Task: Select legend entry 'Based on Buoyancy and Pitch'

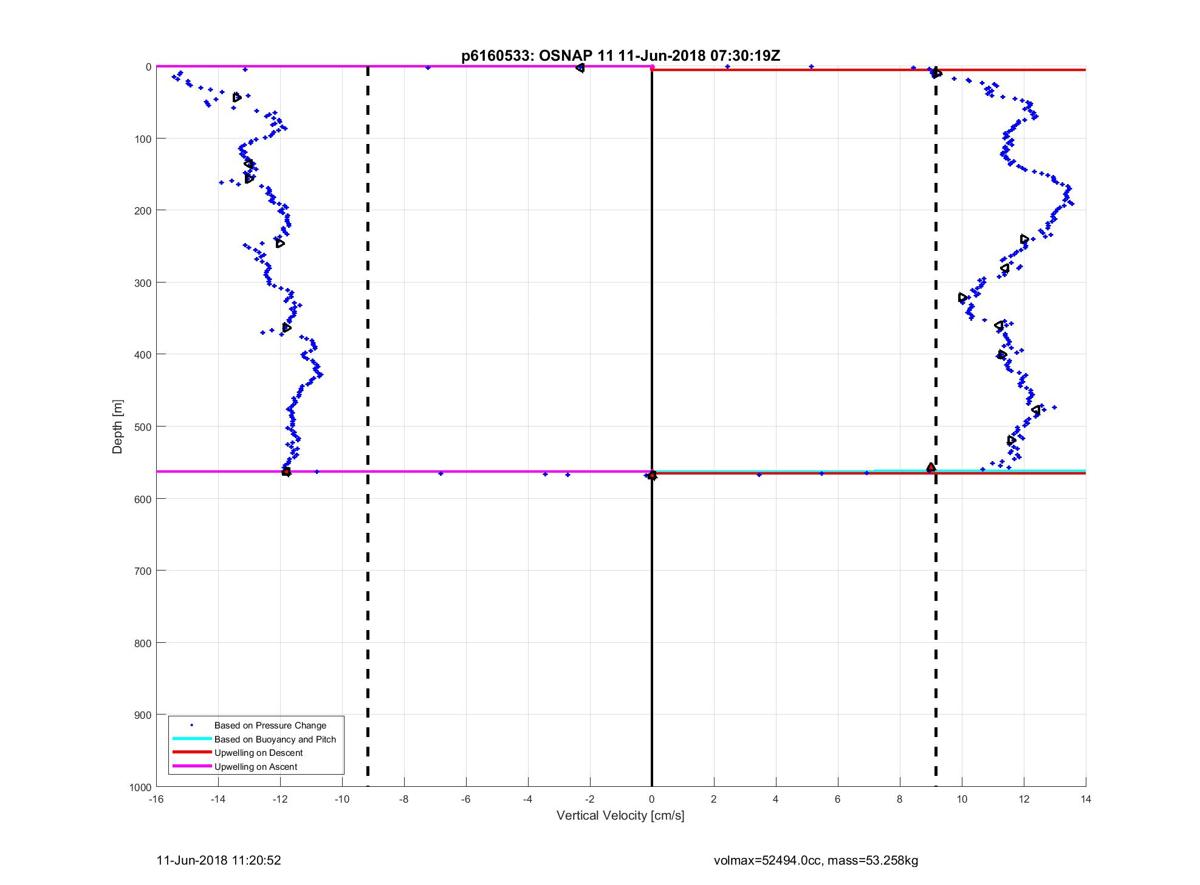Action: coord(275,739)
